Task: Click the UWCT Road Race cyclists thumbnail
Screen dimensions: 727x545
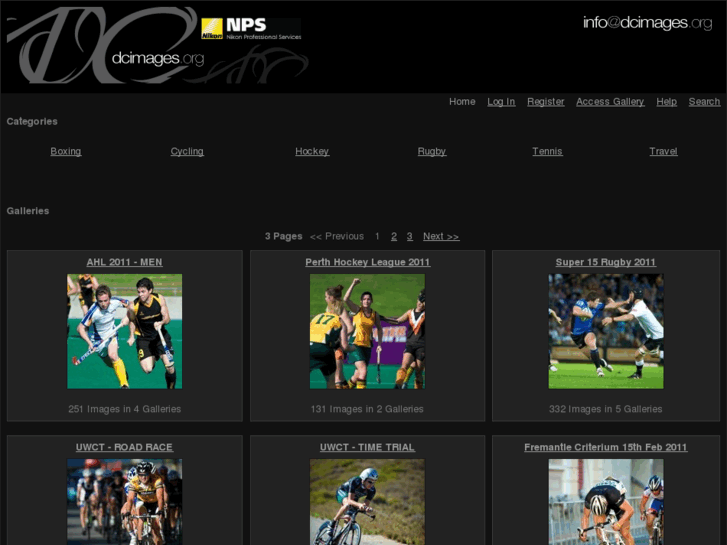Action: [124, 502]
